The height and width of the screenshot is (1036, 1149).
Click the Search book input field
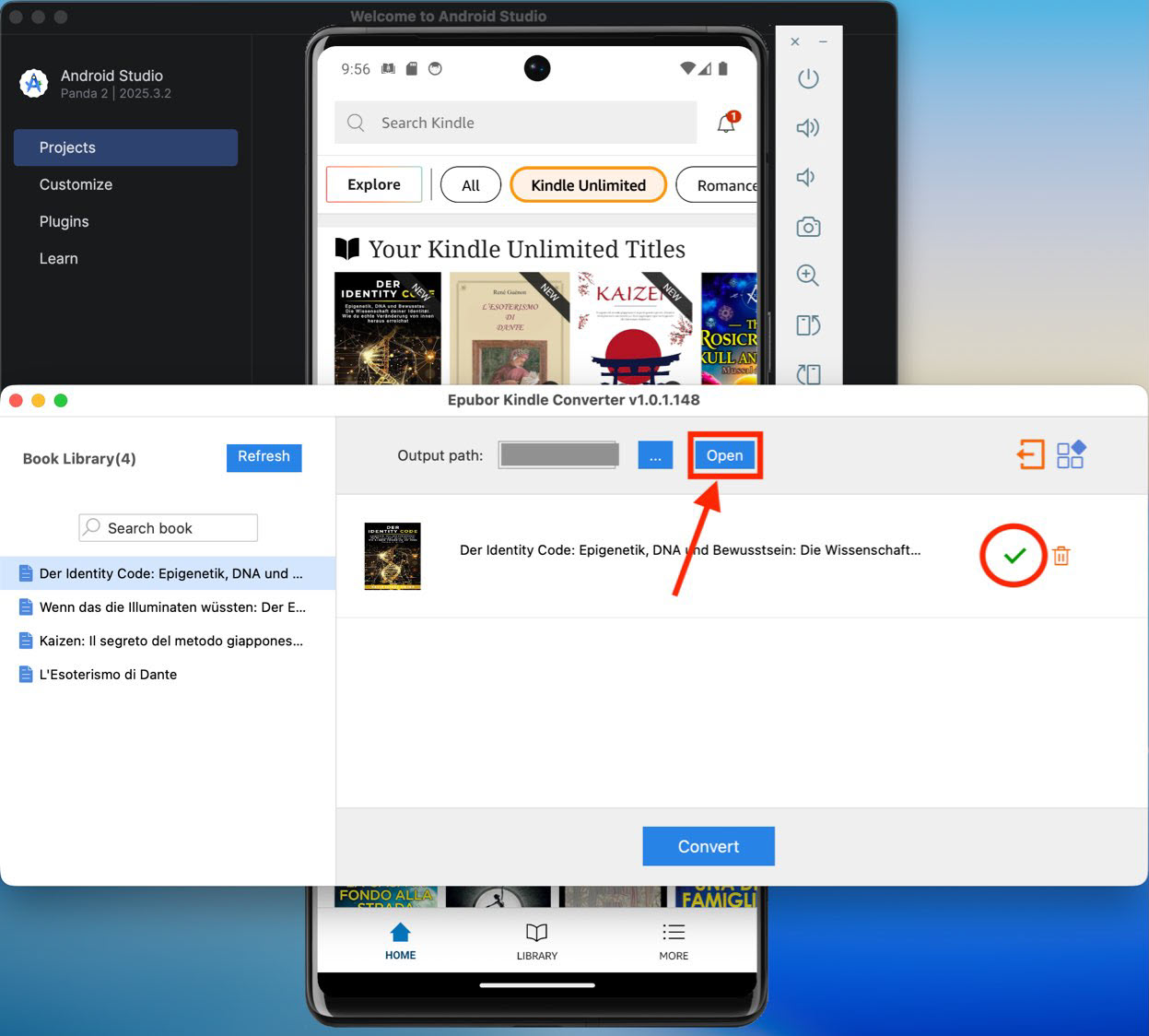tap(167, 527)
